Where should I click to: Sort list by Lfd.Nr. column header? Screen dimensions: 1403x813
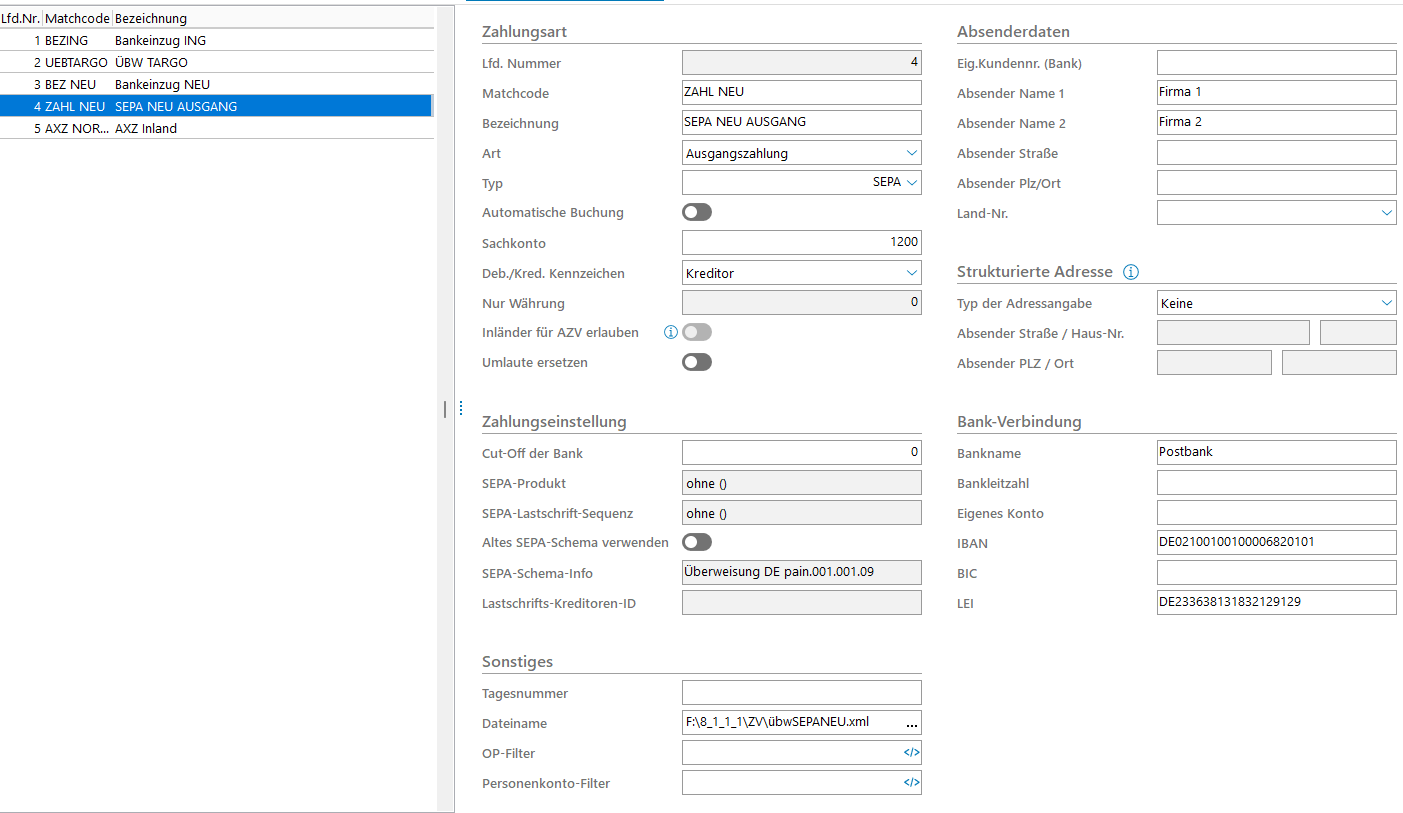(20, 18)
